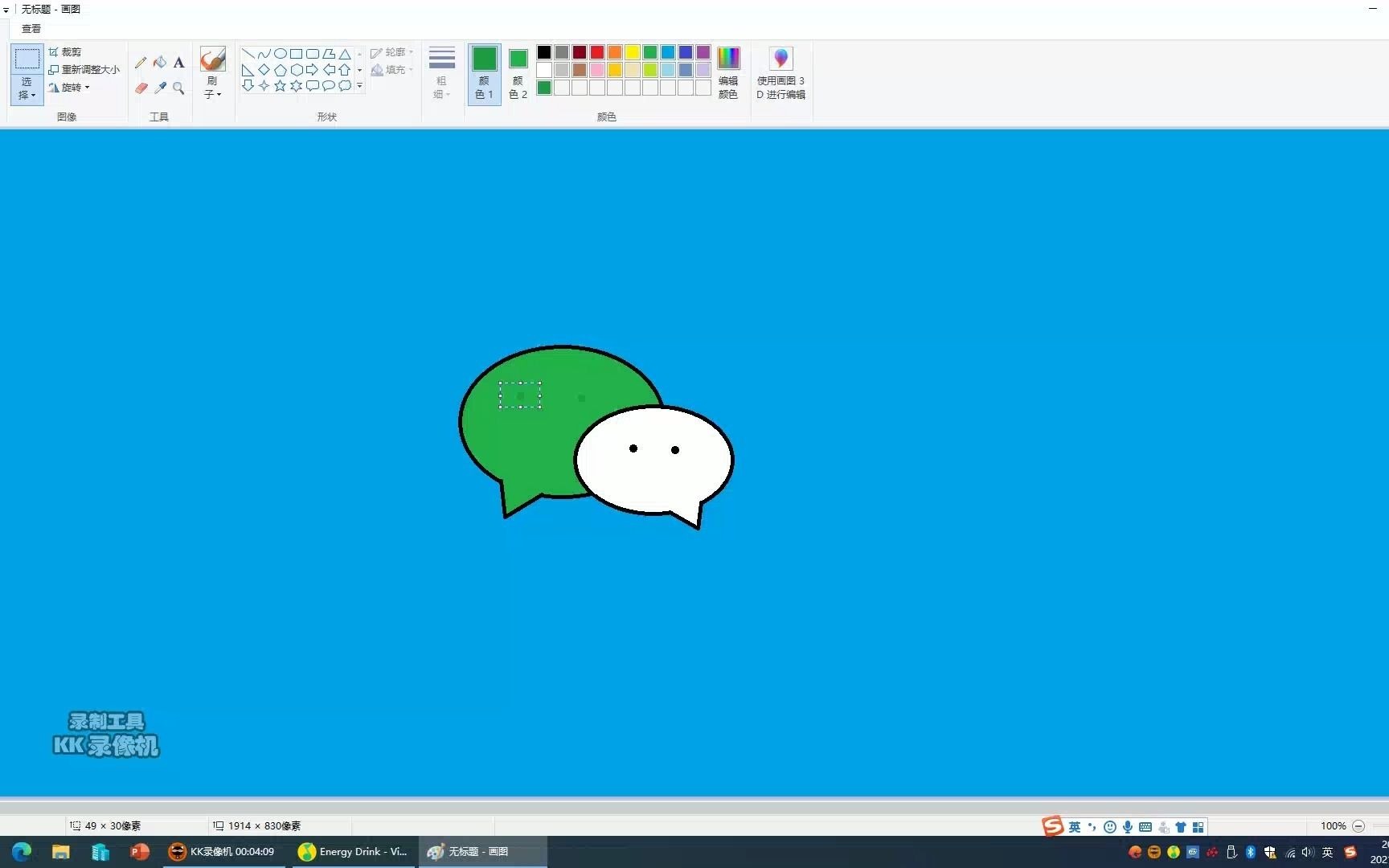Image resolution: width=1389 pixels, height=868 pixels.
Task: Click the Brushes icon
Action: (x=212, y=59)
